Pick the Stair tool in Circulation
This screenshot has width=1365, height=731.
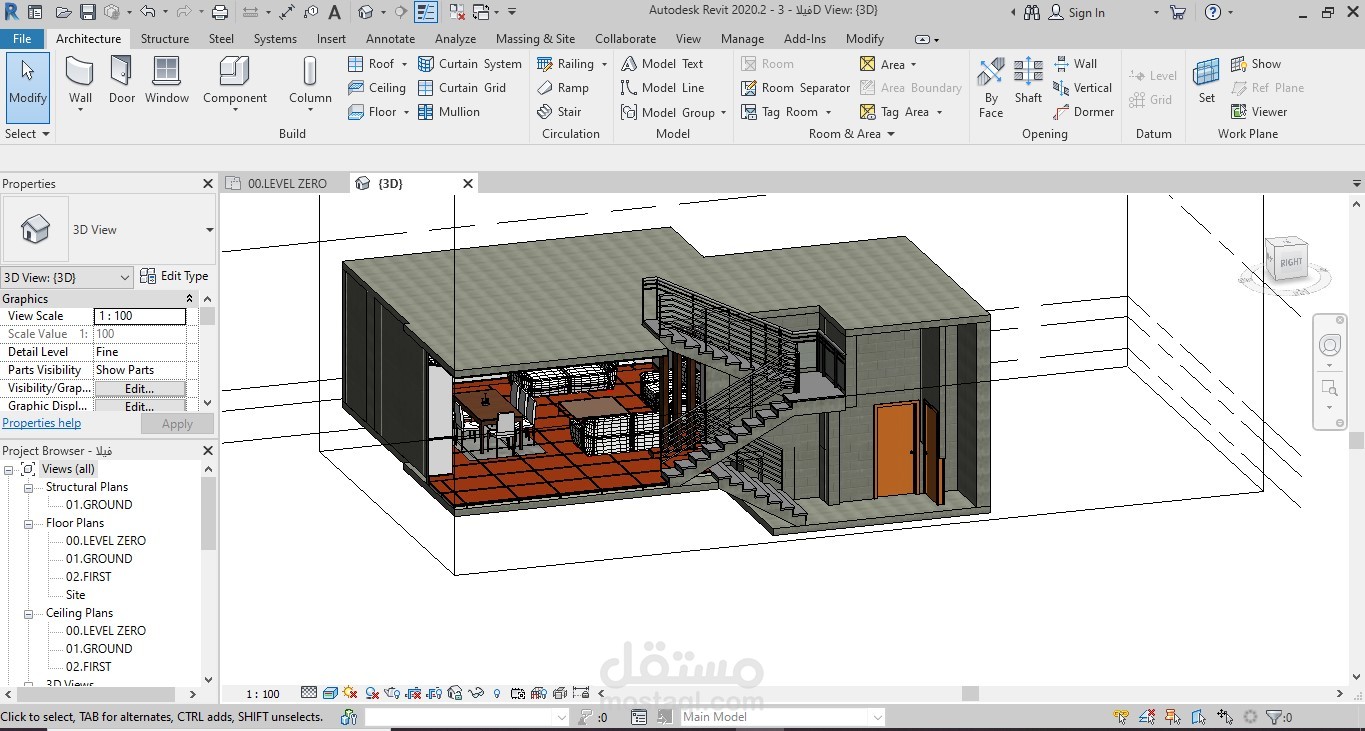click(x=559, y=112)
